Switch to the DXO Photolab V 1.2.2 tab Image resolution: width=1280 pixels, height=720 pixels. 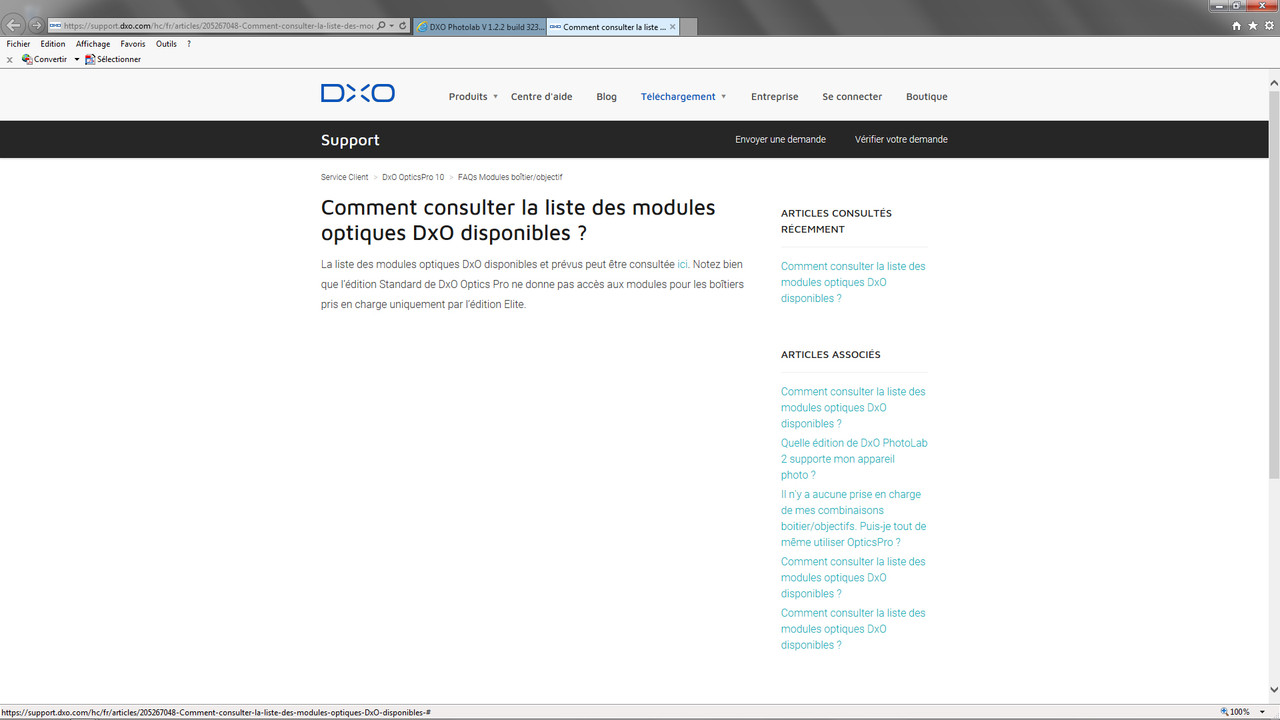tap(479, 27)
